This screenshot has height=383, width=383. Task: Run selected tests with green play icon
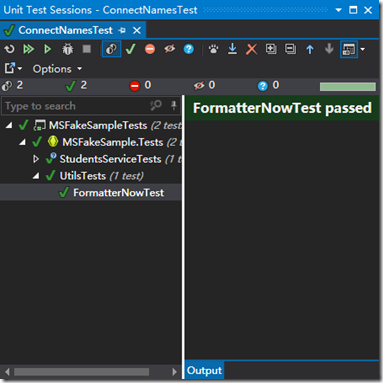pos(48,49)
